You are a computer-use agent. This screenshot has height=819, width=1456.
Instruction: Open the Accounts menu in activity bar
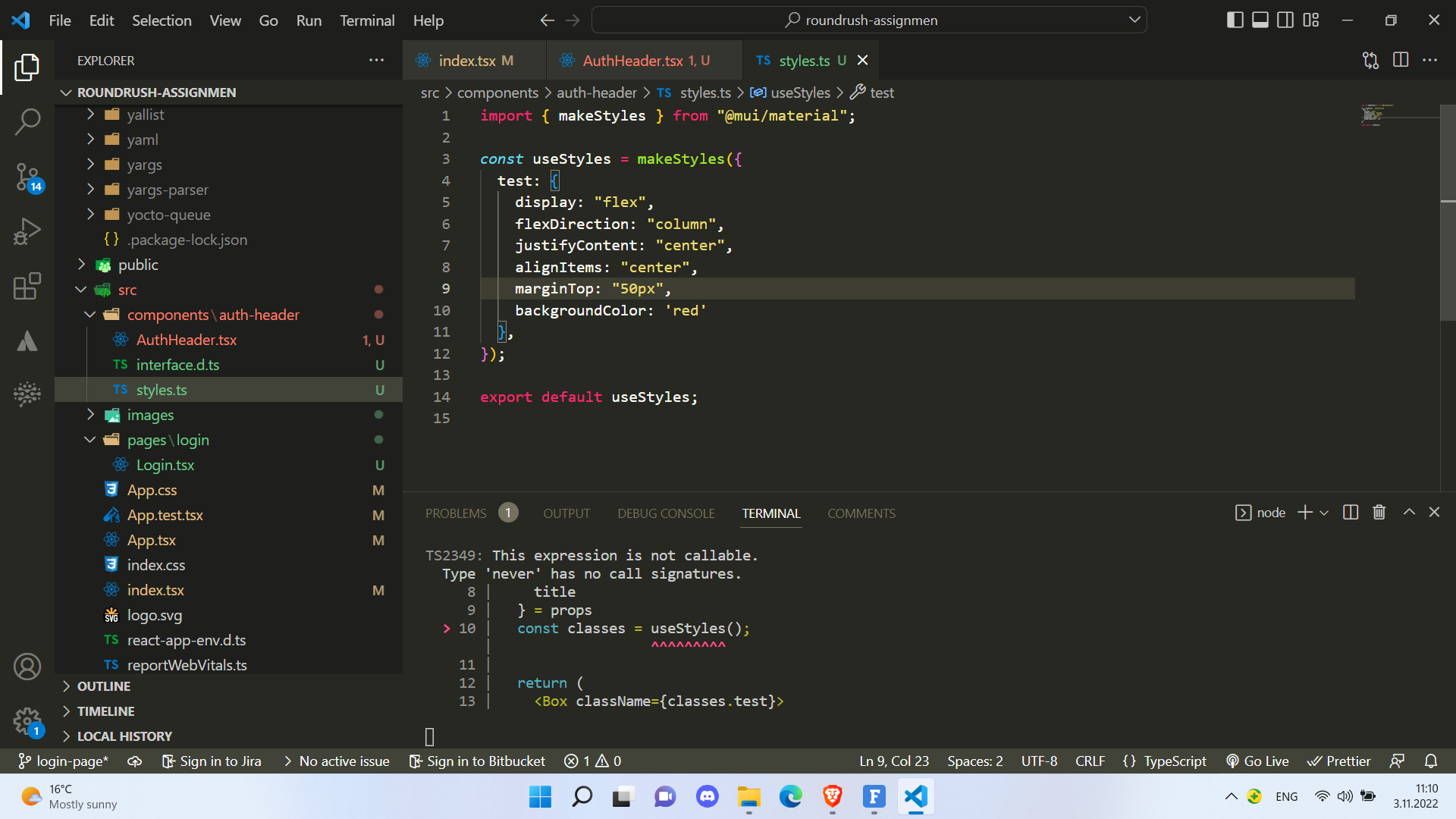click(27, 667)
